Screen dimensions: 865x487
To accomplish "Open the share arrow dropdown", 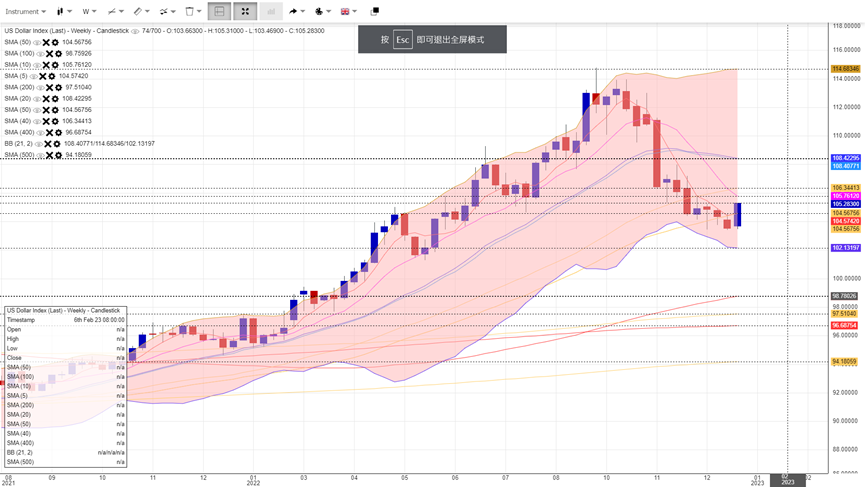I will 296,11.
